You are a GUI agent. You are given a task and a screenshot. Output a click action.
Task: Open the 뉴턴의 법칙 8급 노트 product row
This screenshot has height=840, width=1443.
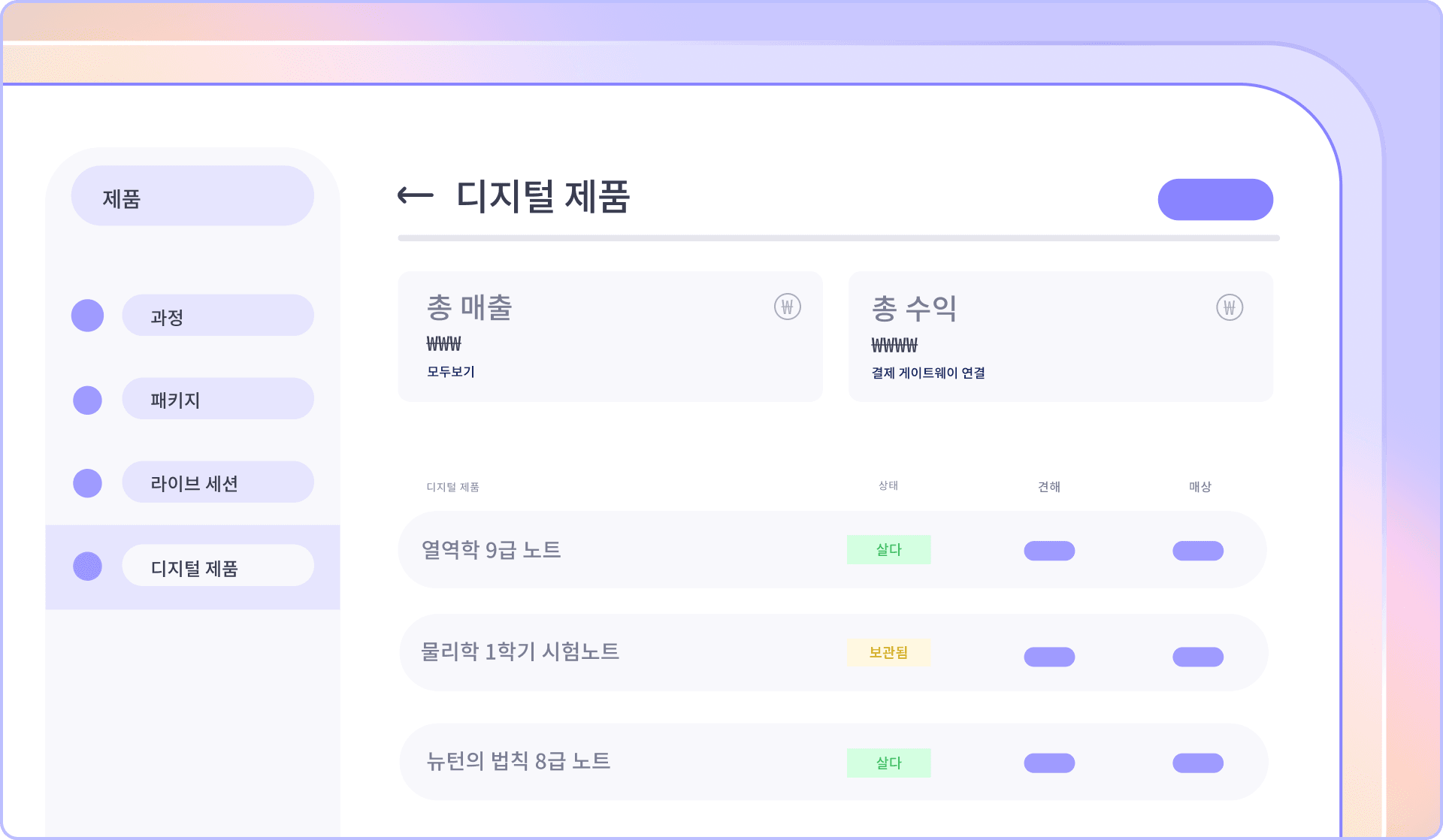(x=518, y=762)
